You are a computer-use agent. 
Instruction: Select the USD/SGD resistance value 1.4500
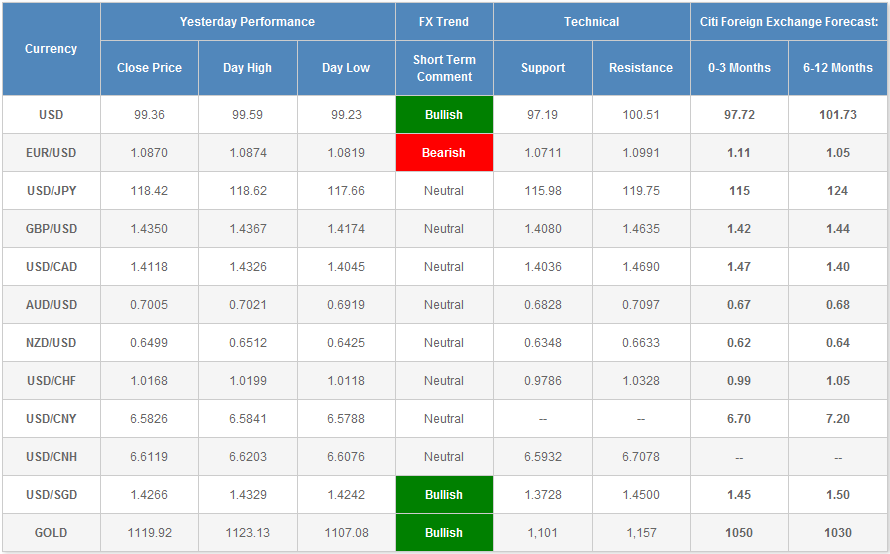641,495
